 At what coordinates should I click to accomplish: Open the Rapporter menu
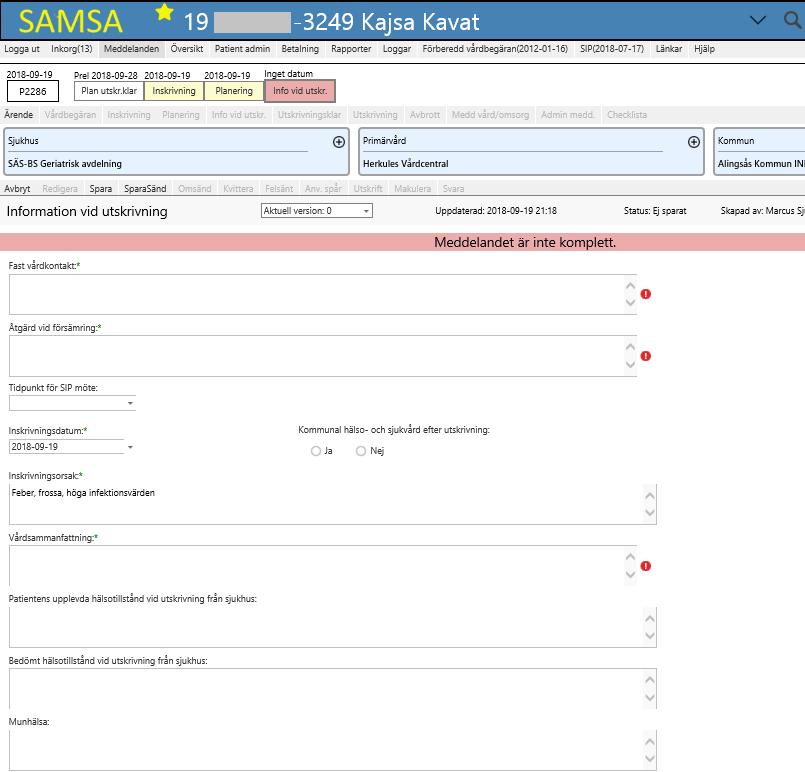point(351,49)
